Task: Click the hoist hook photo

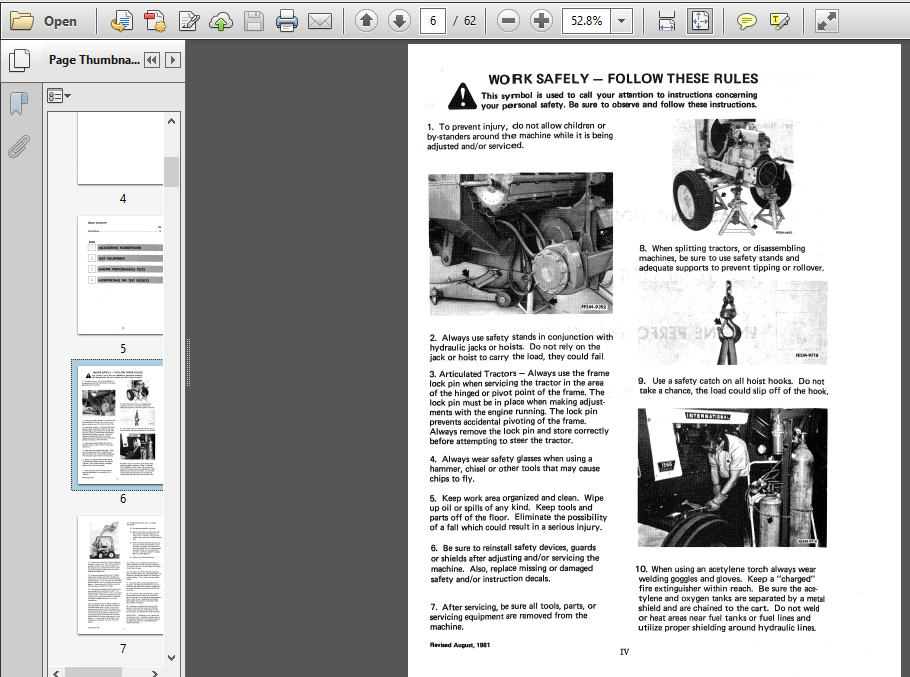Action: click(732, 323)
